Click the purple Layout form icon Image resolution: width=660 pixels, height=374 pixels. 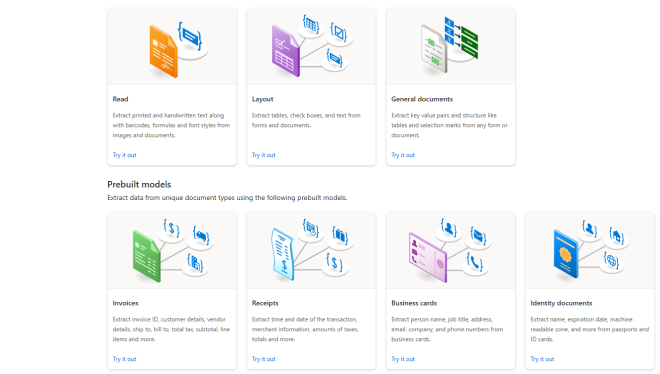point(286,51)
